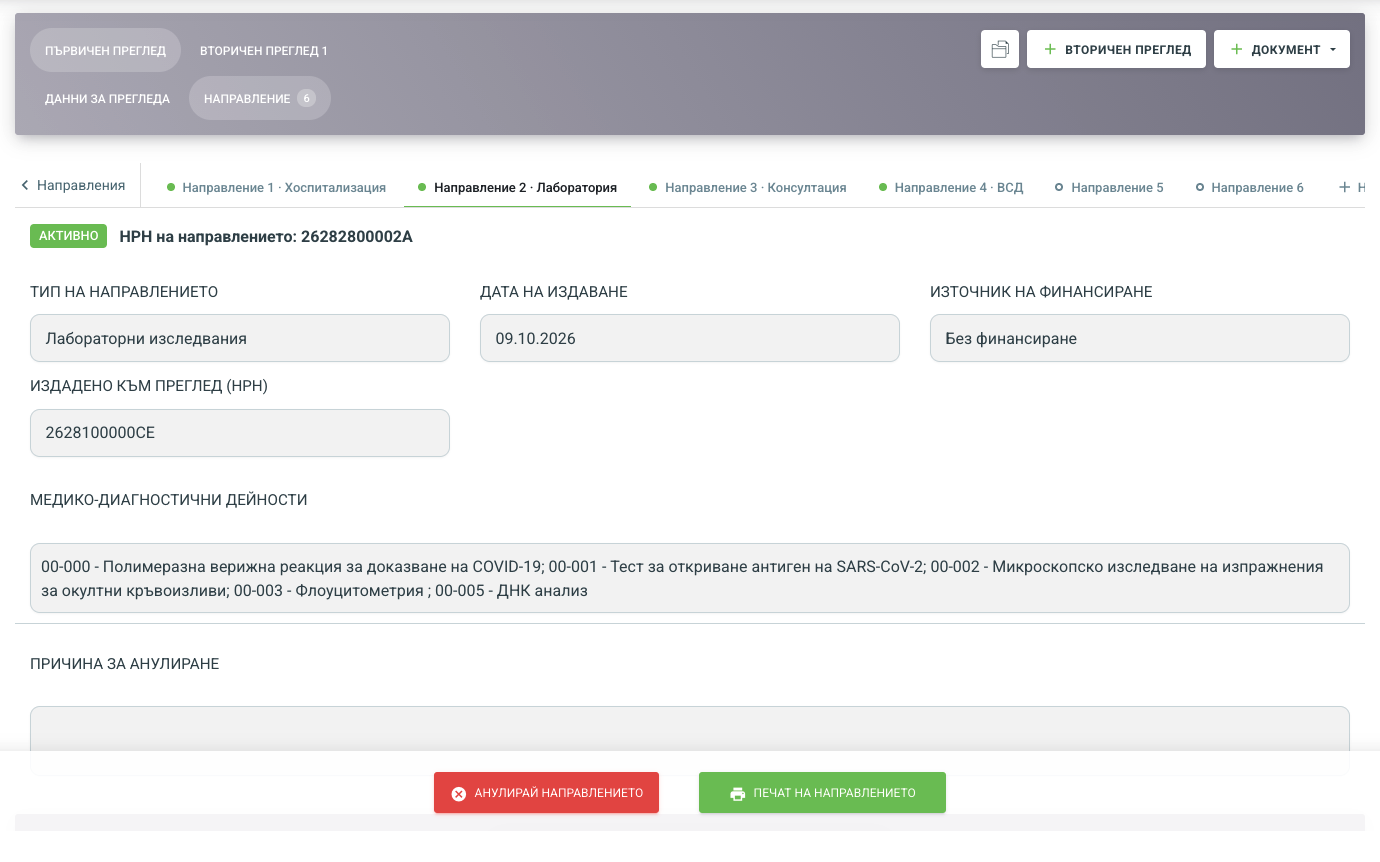The width and height of the screenshot is (1380, 862).
Task: Click the Медико-диагностични дейности text area
Action: 690,578
